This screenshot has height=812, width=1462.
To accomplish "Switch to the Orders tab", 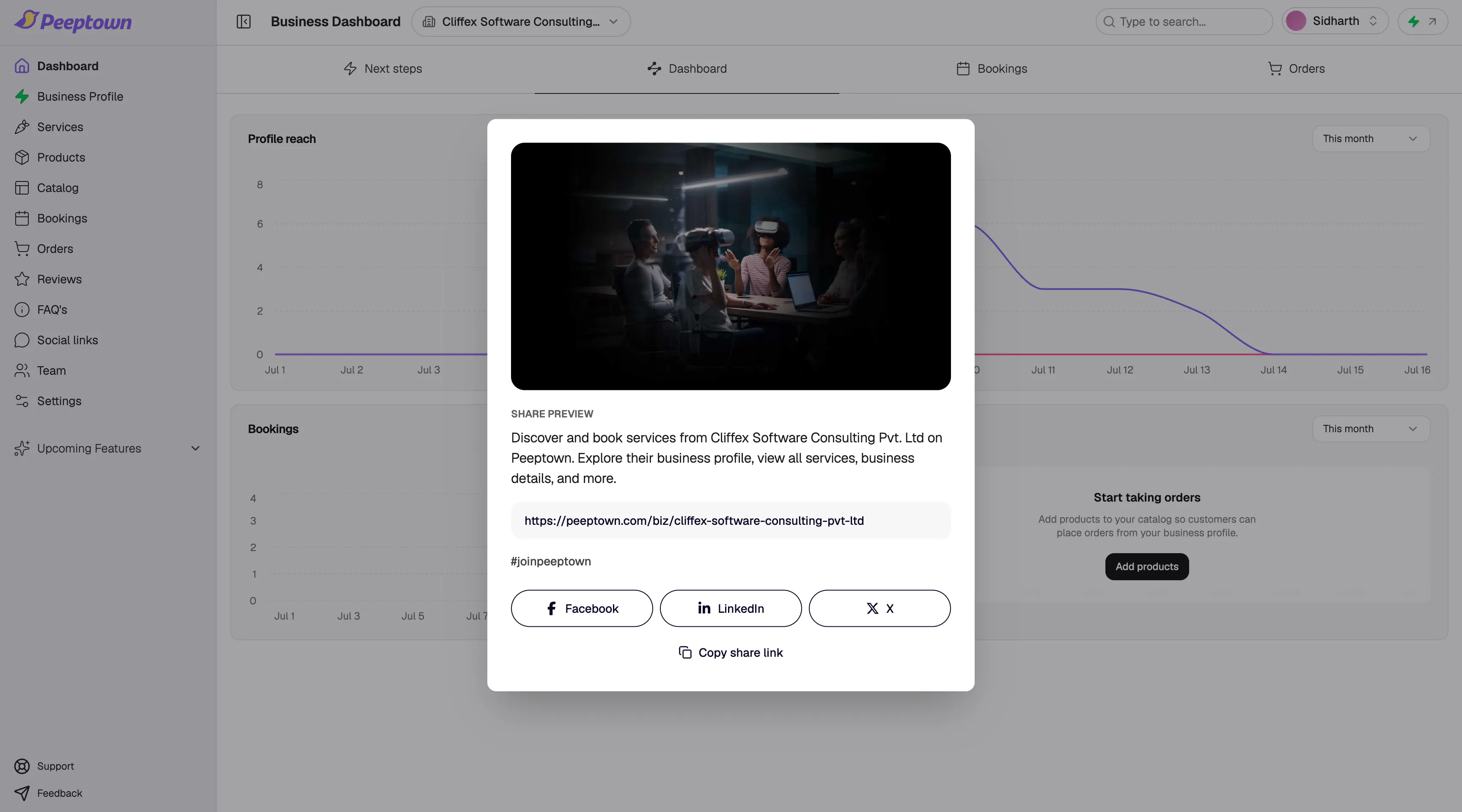I will tap(1296, 69).
